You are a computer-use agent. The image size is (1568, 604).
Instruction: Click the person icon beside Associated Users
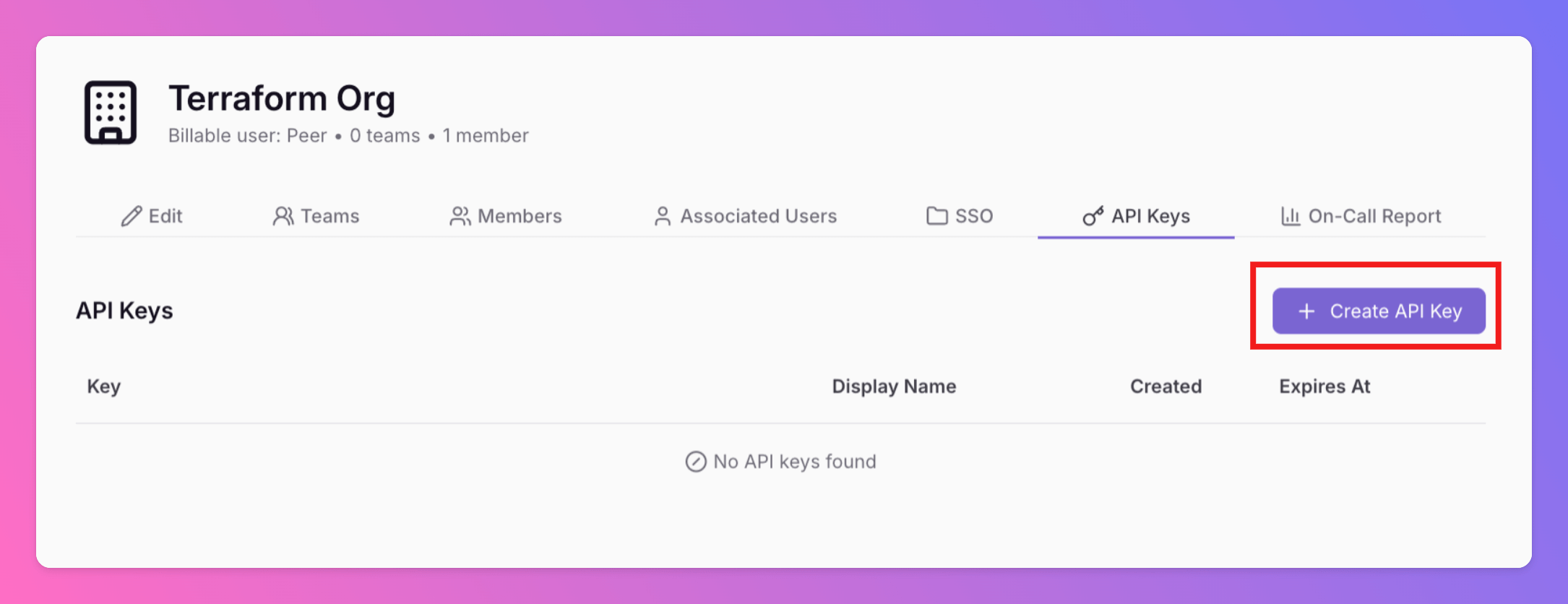(663, 216)
